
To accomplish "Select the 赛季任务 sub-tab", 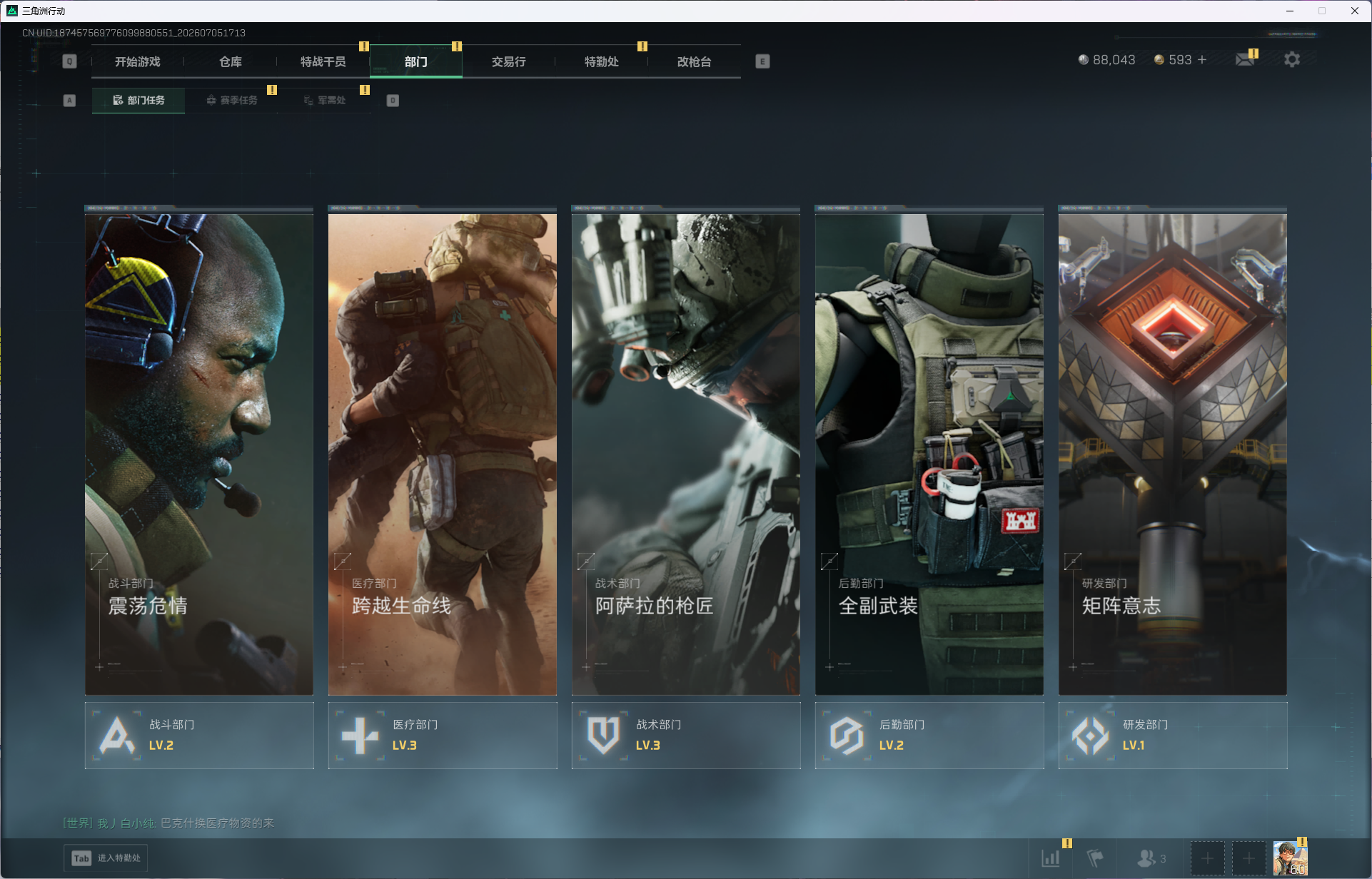I will point(231,101).
